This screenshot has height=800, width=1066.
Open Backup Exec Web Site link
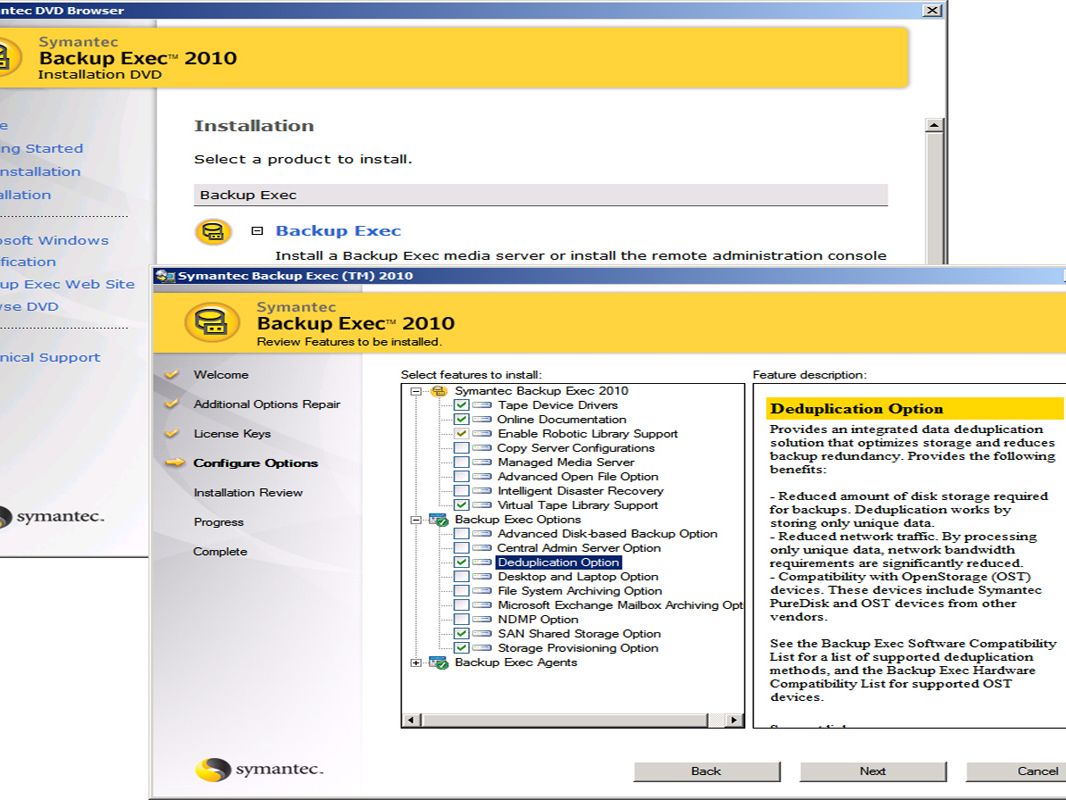[x=67, y=284]
